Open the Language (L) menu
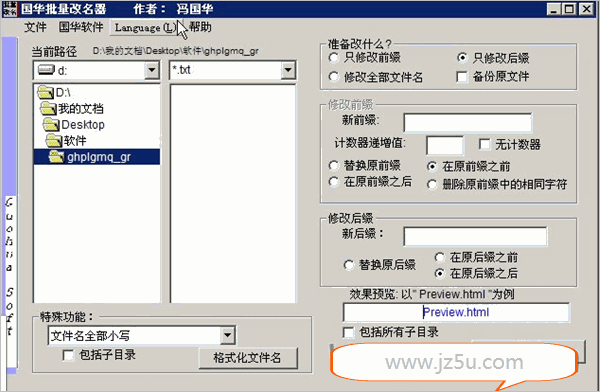600x392 pixels. click(145, 28)
